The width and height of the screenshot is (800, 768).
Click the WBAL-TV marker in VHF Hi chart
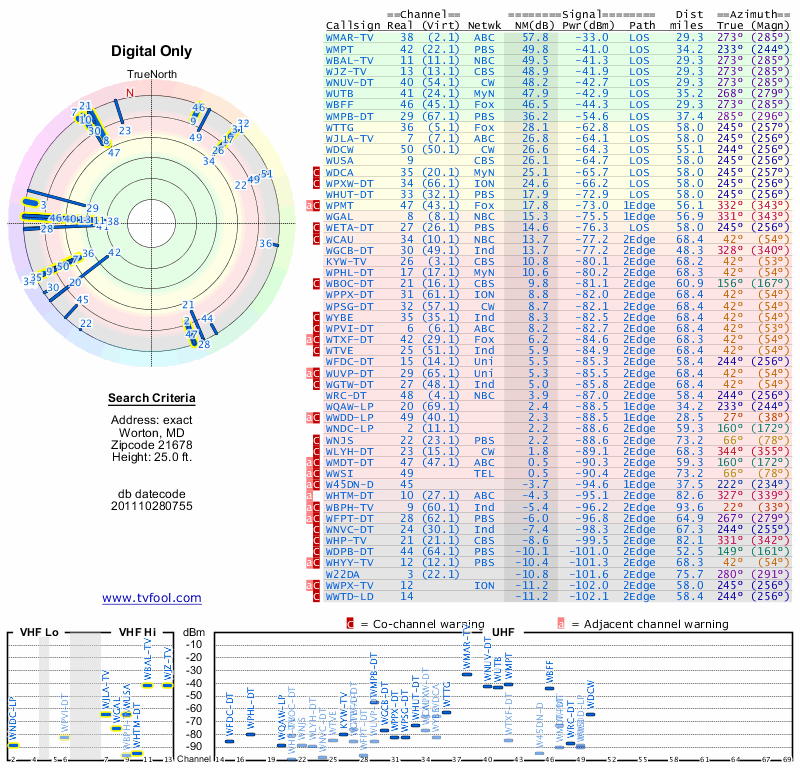tap(147, 685)
